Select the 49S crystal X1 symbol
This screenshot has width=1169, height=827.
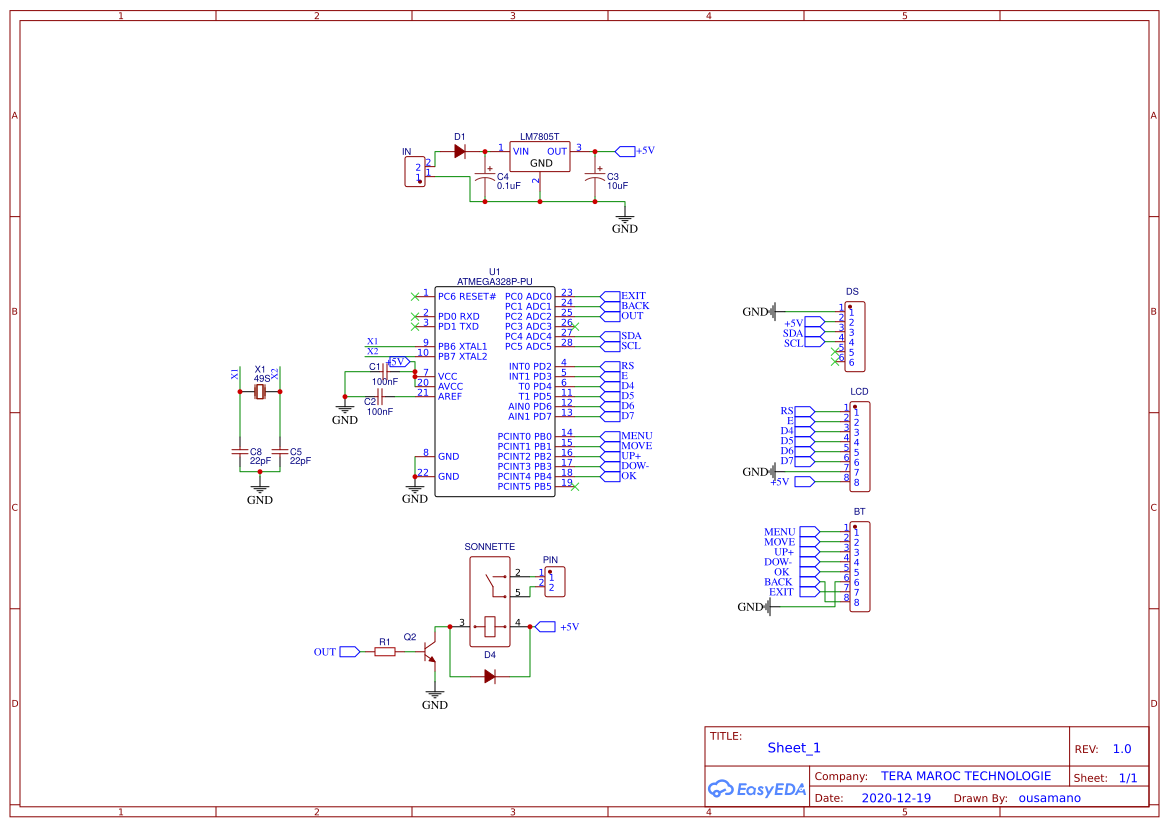[261, 393]
